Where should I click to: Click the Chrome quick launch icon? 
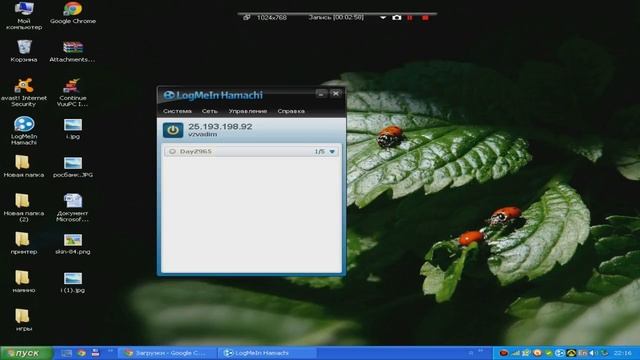pos(81,353)
